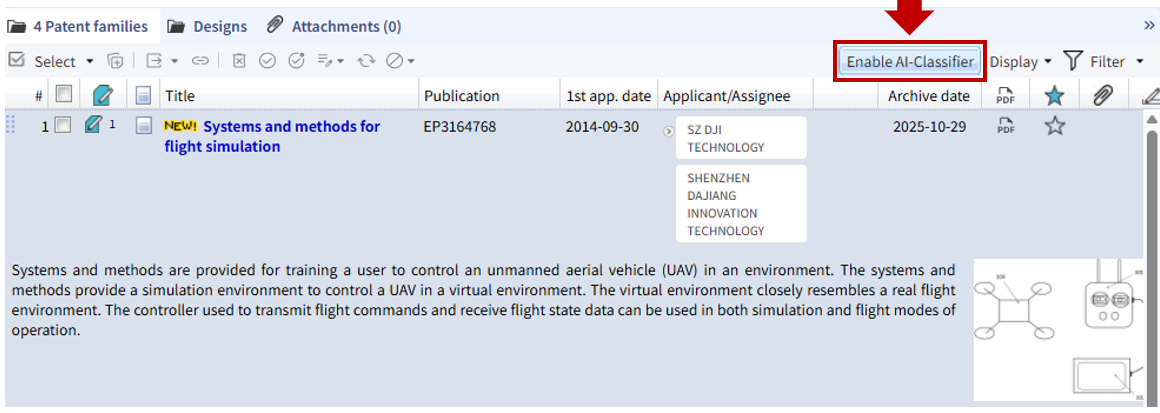Toggle the select-all checkbox in header
1160x413 pixels.
coord(63,95)
